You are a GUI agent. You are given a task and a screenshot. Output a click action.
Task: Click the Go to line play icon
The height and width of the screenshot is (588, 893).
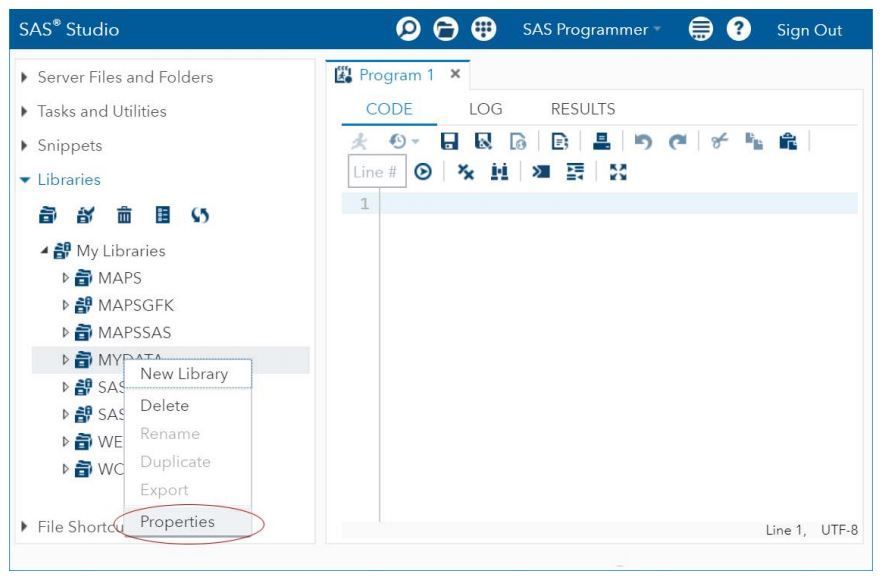click(423, 172)
